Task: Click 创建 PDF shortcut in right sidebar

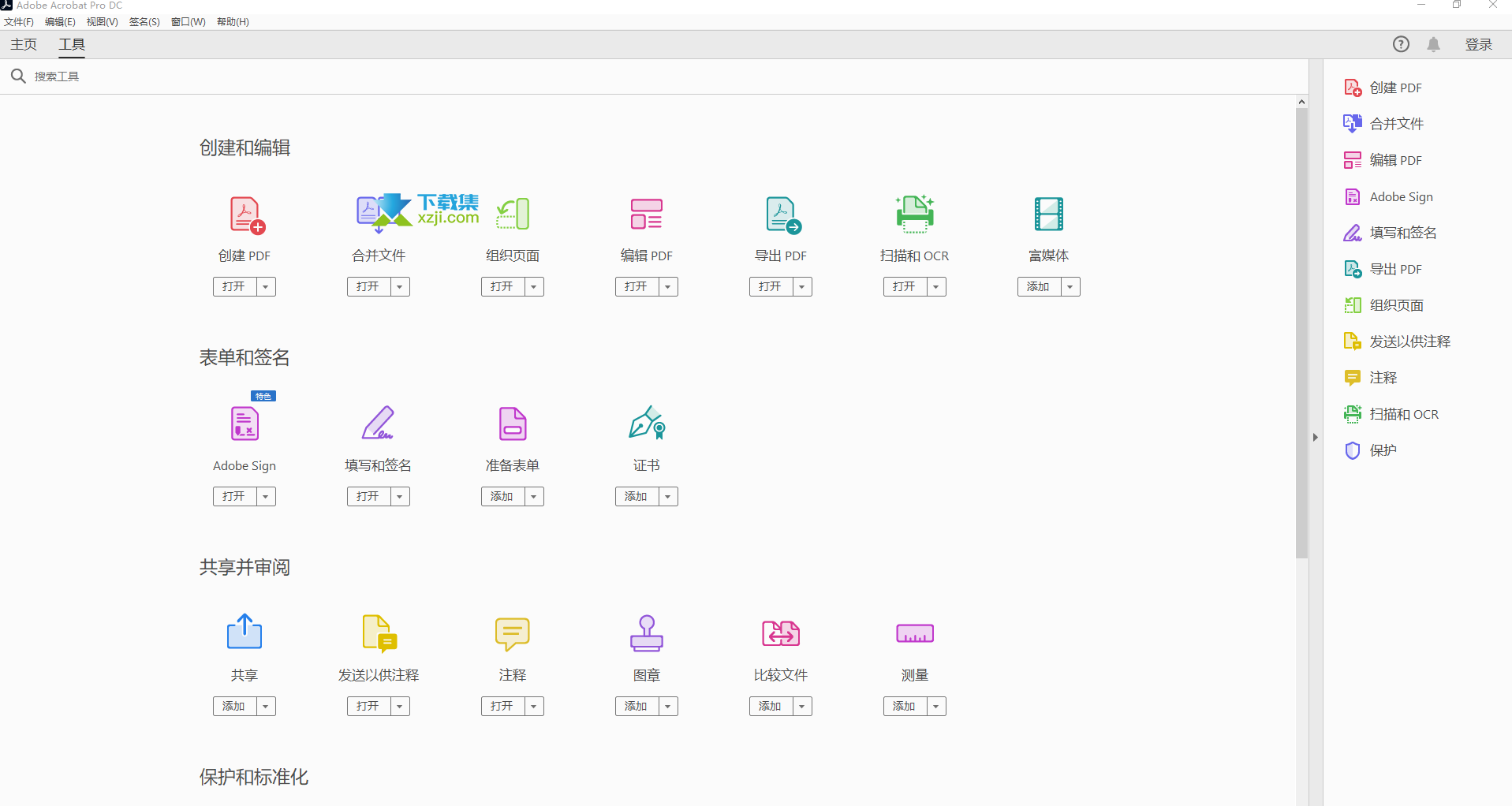Action: point(1383,88)
